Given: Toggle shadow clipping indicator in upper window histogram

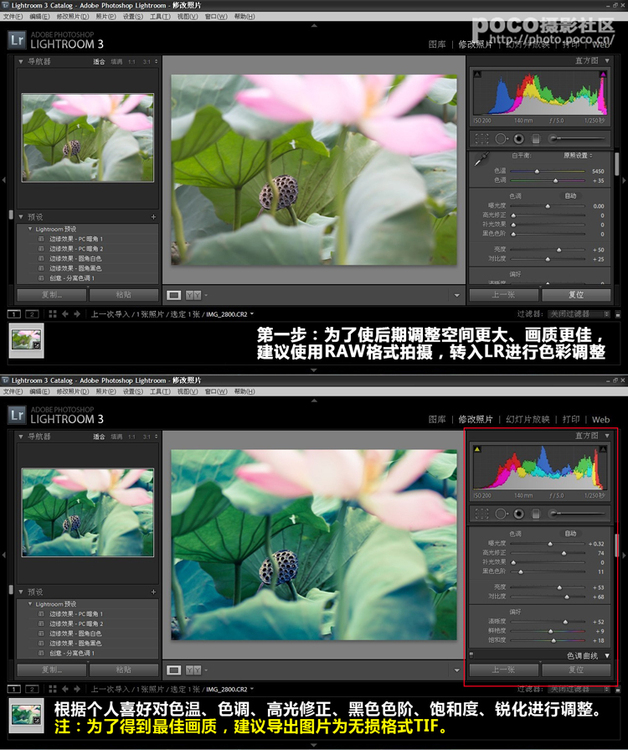Looking at the screenshot, I should 477,74.
